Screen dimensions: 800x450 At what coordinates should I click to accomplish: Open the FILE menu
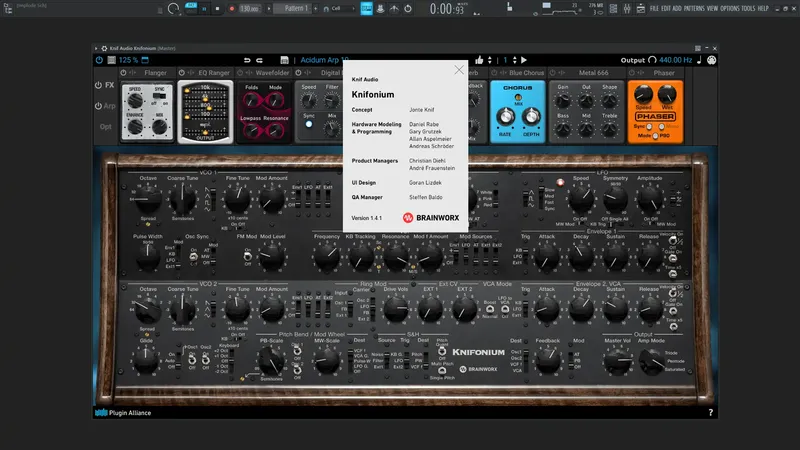pos(654,9)
